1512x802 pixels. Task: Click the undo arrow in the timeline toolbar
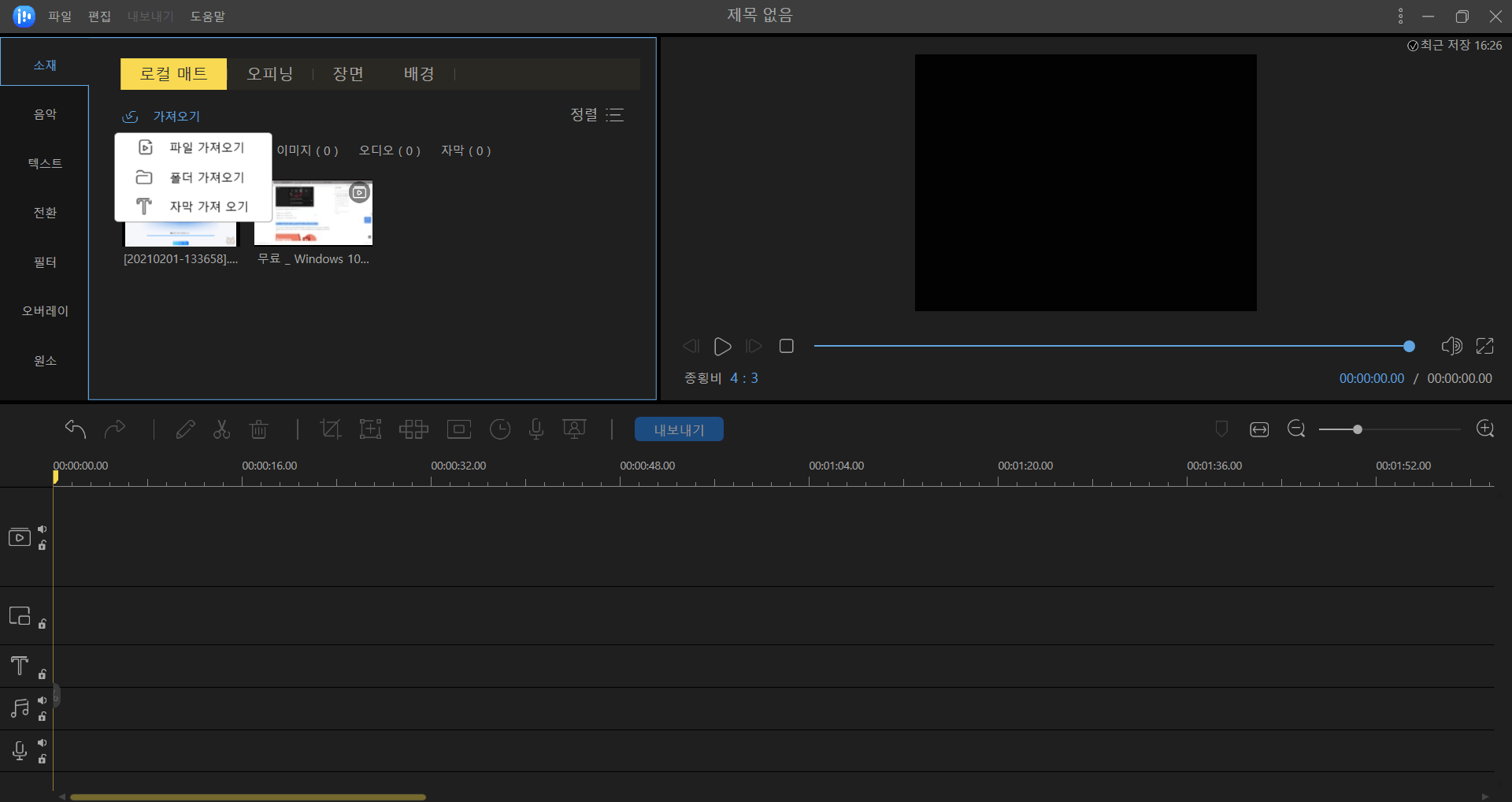click(x=76, y=429)
